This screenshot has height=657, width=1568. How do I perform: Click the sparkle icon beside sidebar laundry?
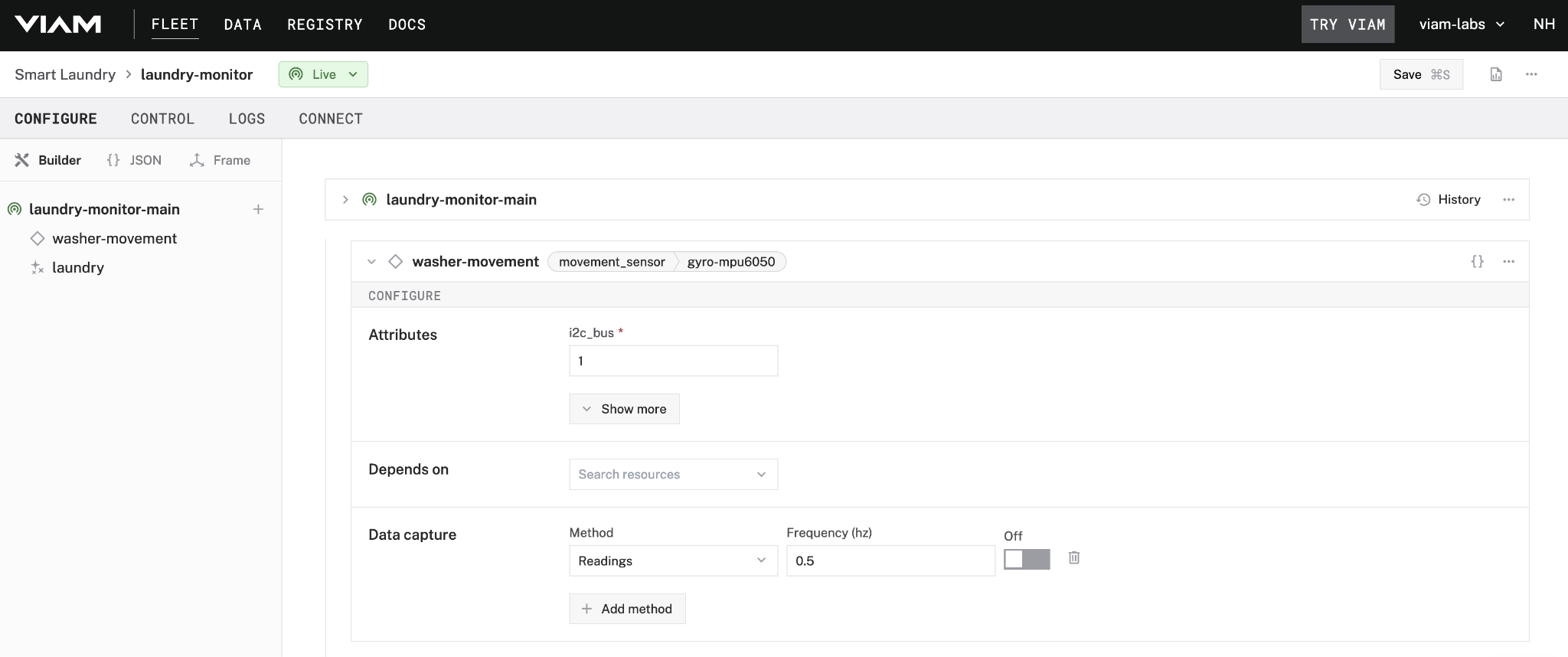[x=37, y=267]
